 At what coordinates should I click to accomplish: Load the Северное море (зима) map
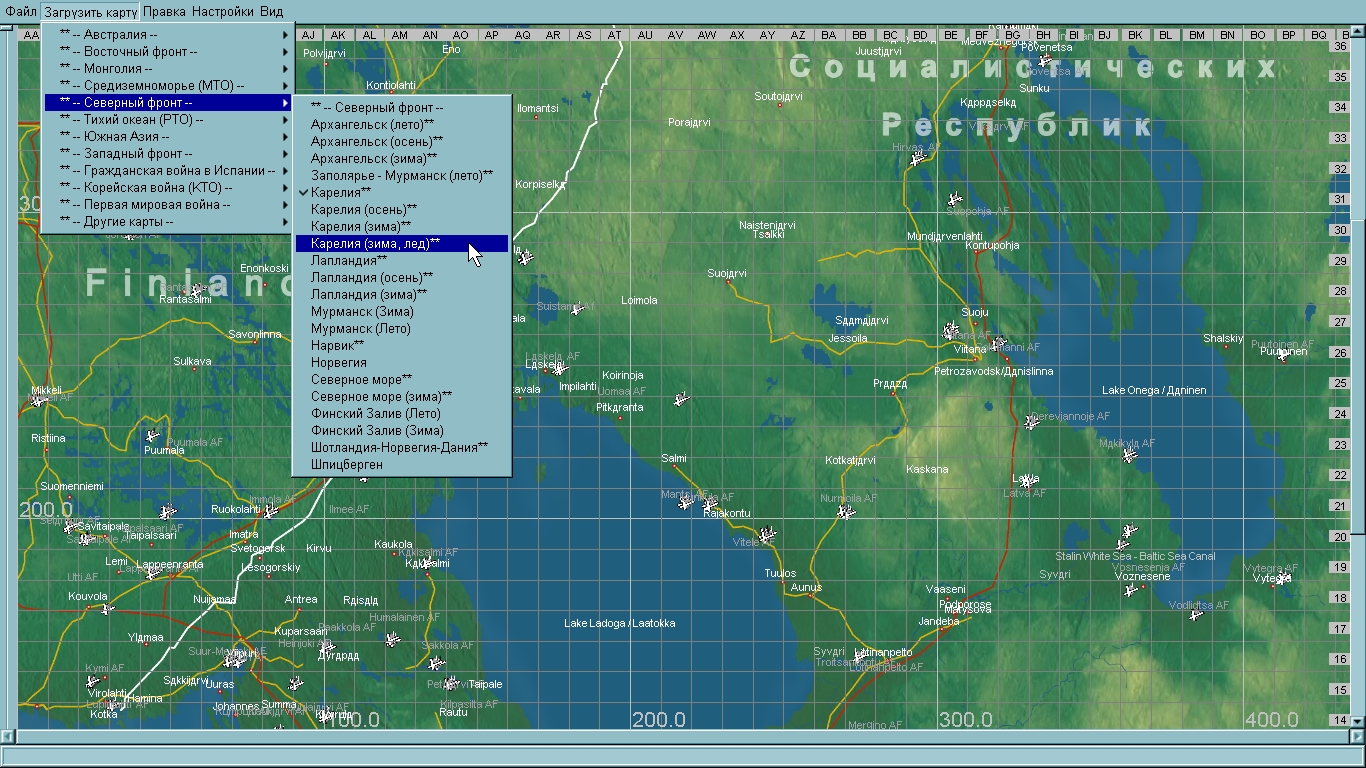coord(402,396)
